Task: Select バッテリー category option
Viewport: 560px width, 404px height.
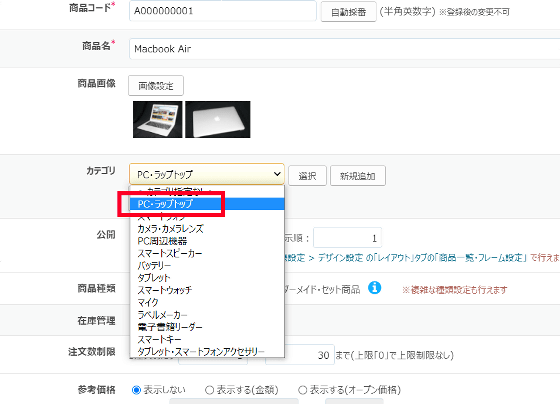Action: (207, 265)
